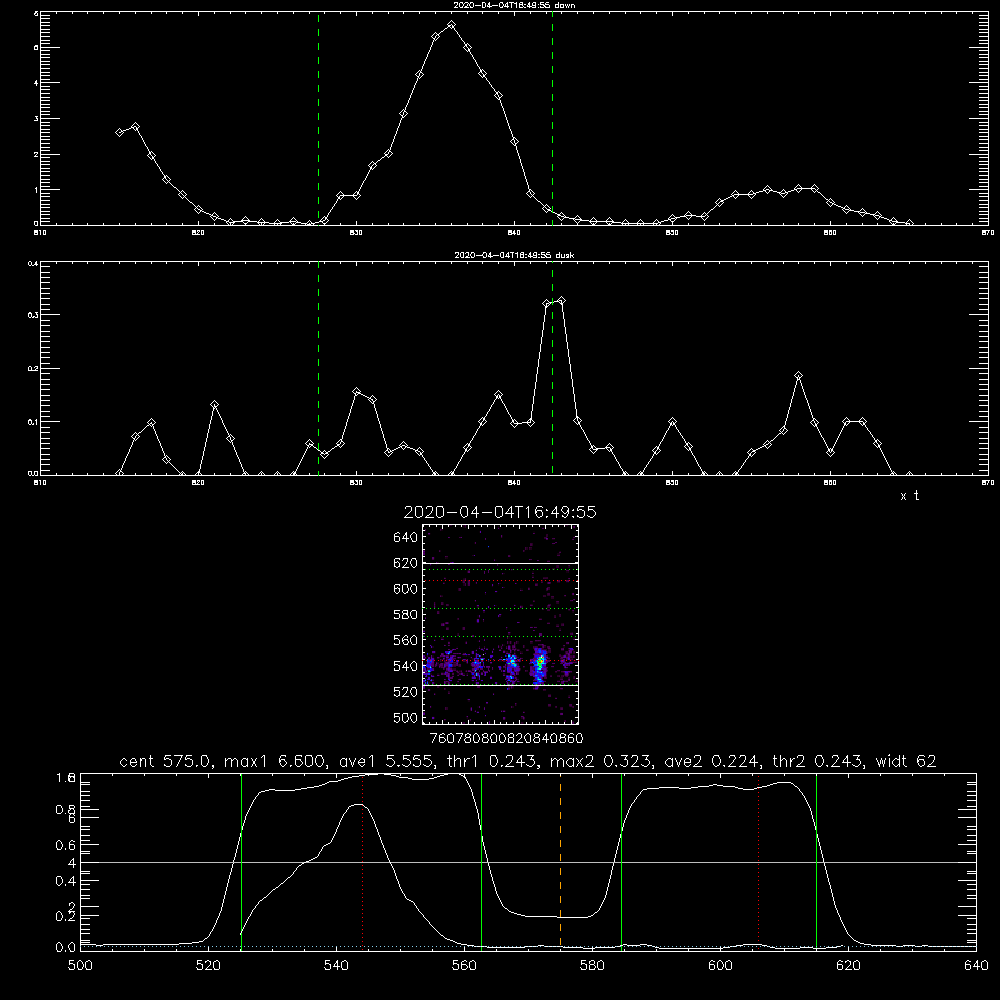
Task: Click the x-axis tick label 580 in bottom plot
Action: click(x=592, y=966)
